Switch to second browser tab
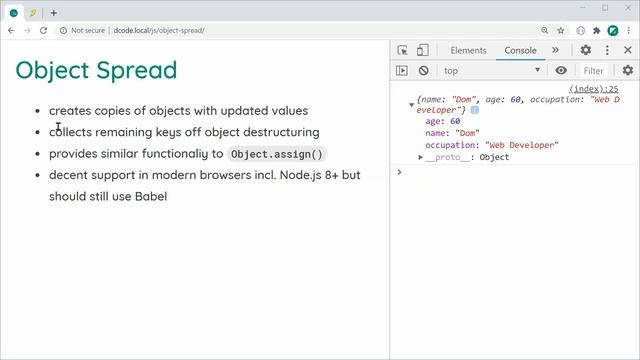The width and height of the screenshot is (640, 360). [x=32, y=13]
